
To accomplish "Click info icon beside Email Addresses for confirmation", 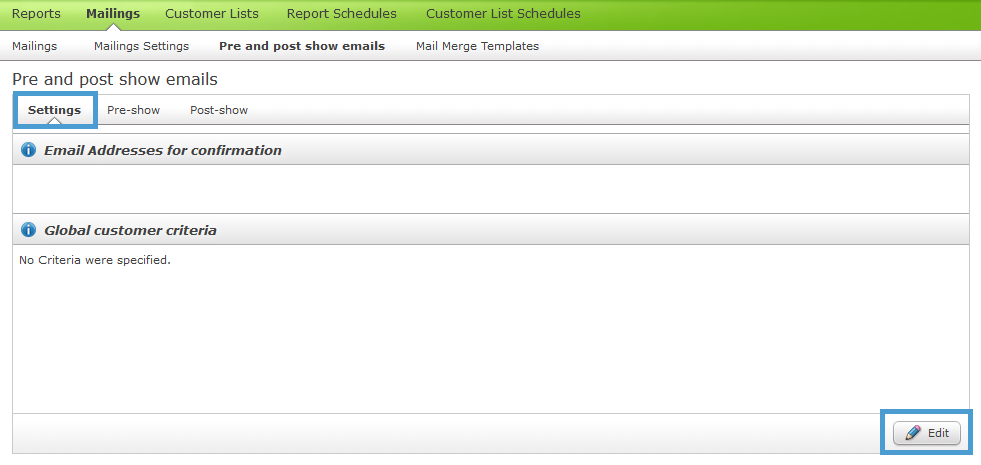I will (x=28, y=150).
